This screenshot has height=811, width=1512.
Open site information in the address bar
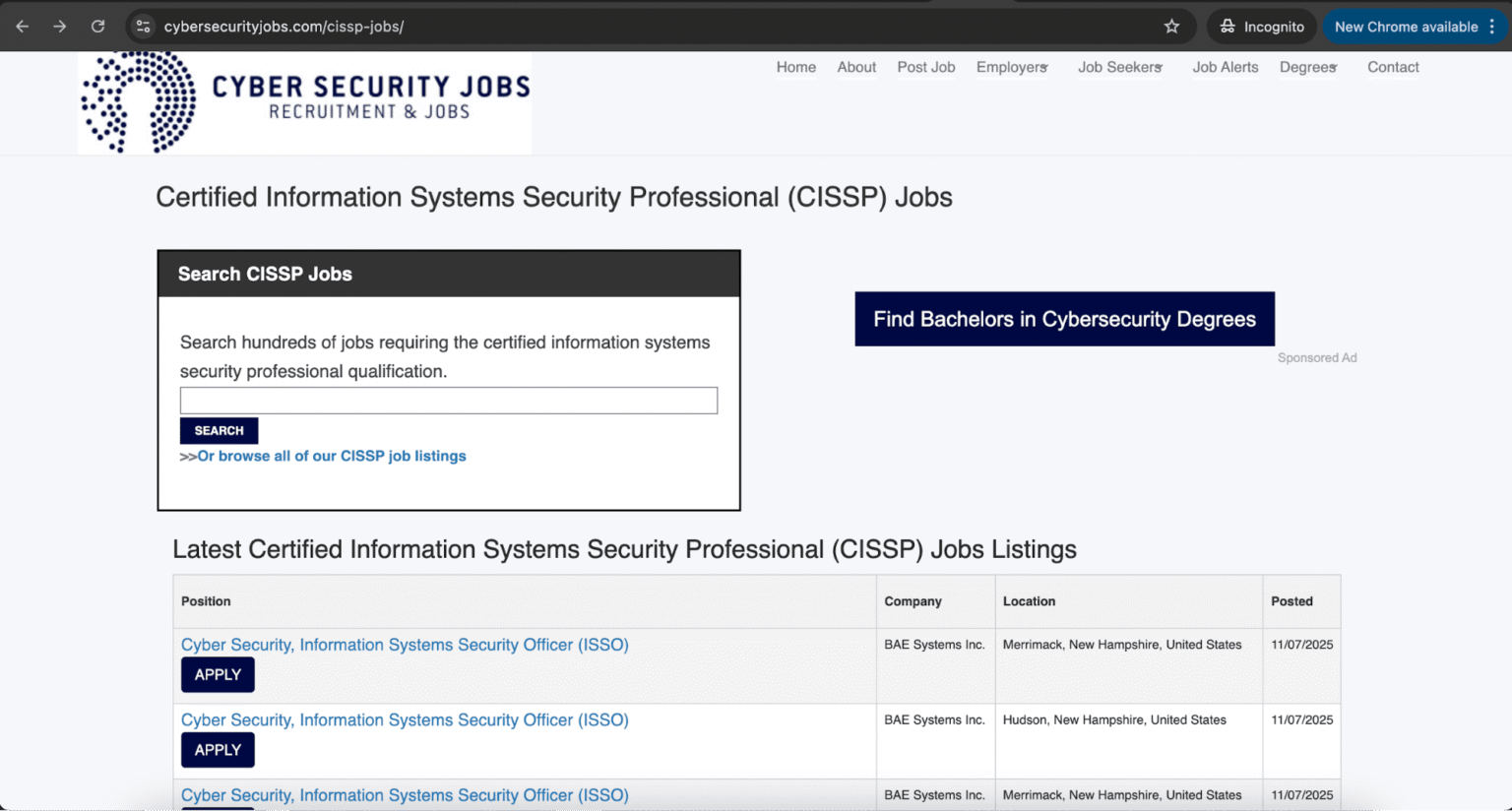coord(143,27)
